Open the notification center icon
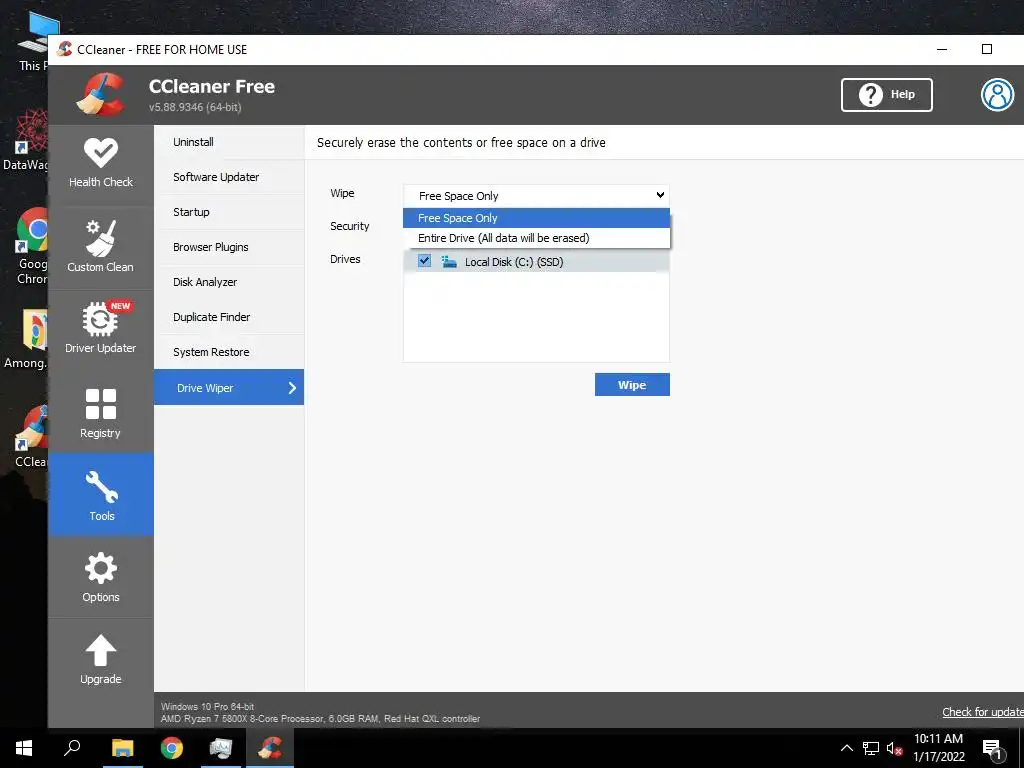The width and height of the screenshot is (1024, 768). 992,749
